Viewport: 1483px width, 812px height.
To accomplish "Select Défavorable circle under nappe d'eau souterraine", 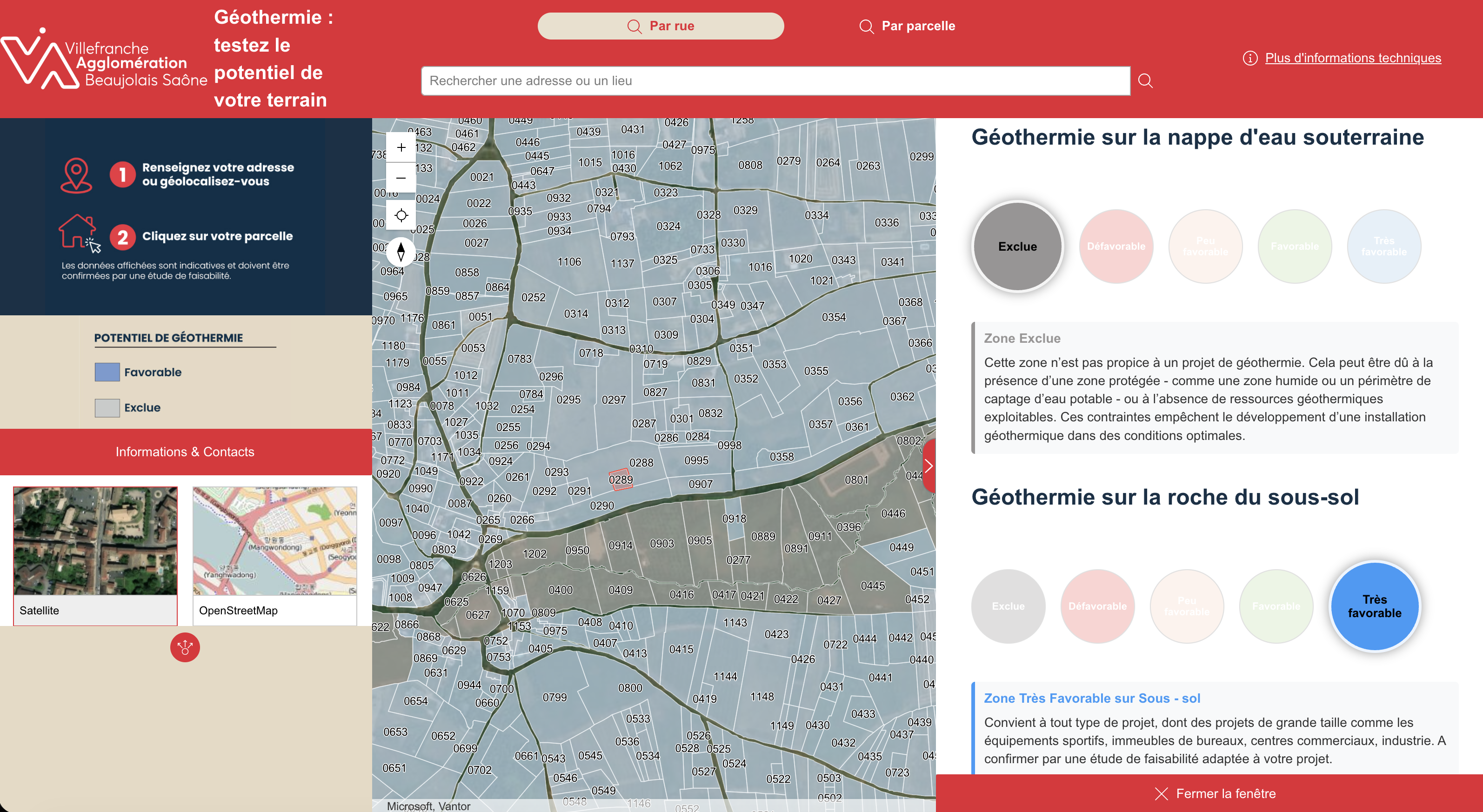I will coord(1116,246).
